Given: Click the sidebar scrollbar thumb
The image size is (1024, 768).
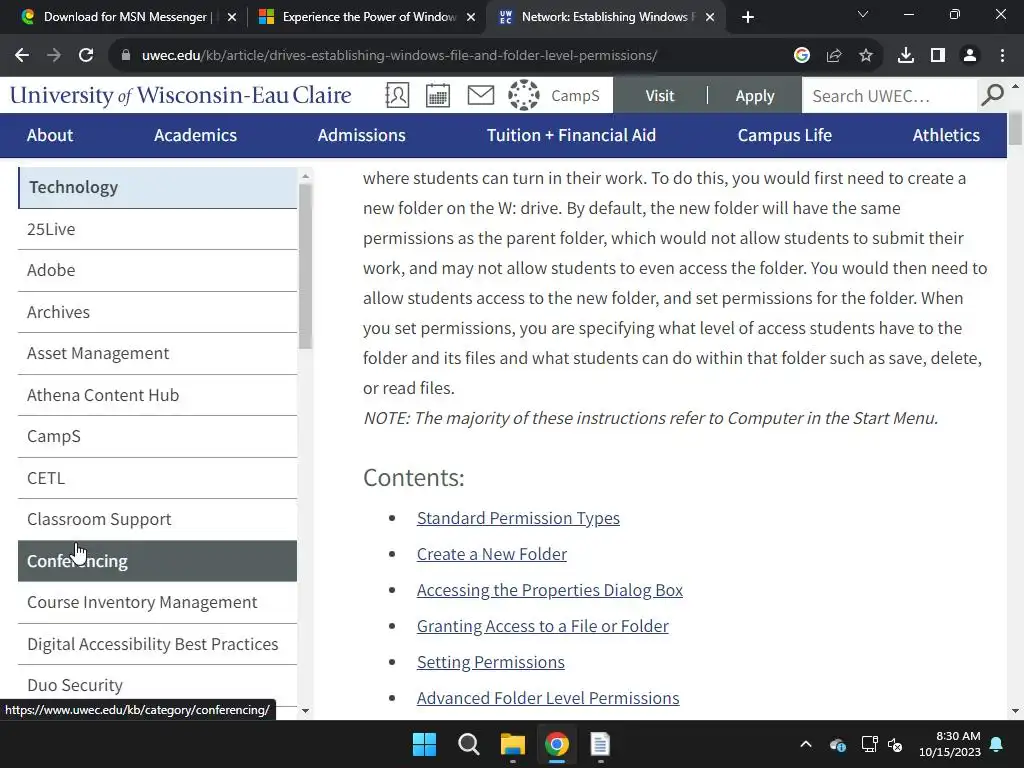Looking at the screenshot, I should tap(305, 266).
